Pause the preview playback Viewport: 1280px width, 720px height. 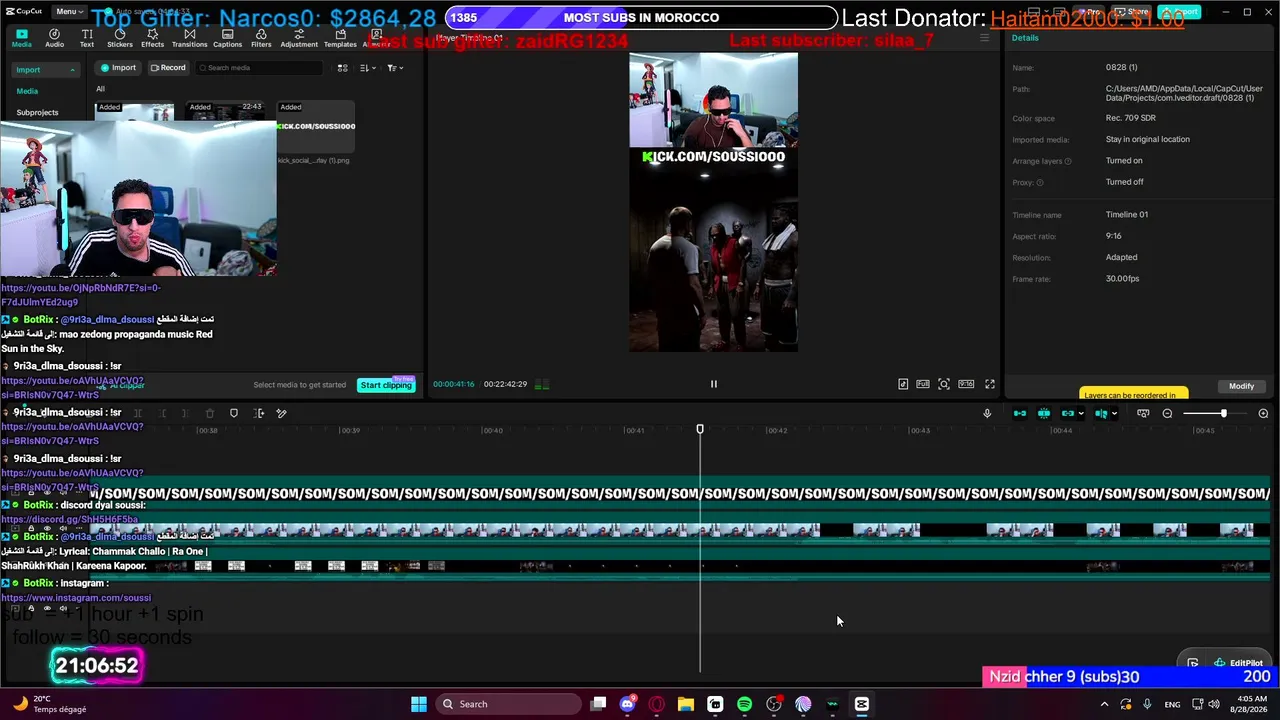click(713, 384)
